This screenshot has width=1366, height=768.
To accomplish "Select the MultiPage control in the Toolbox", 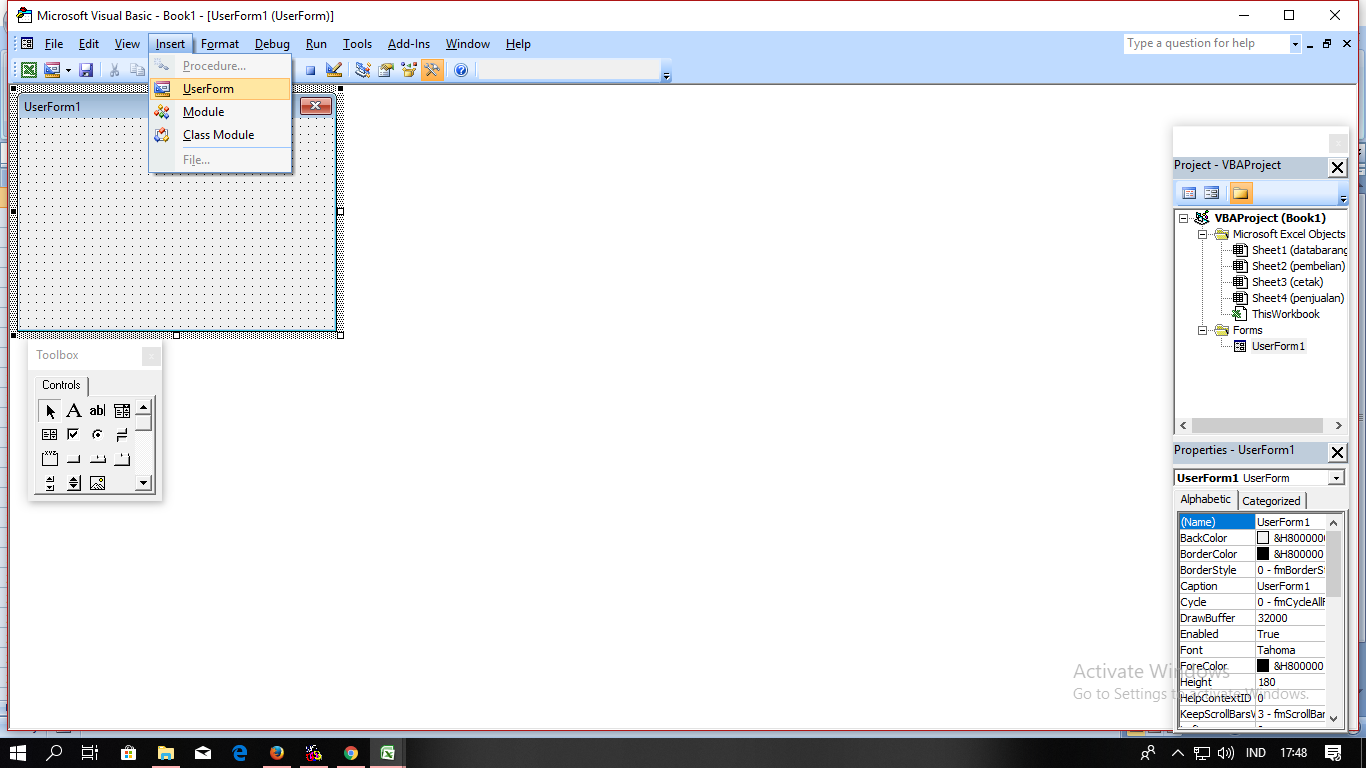I will click(122, 458).
